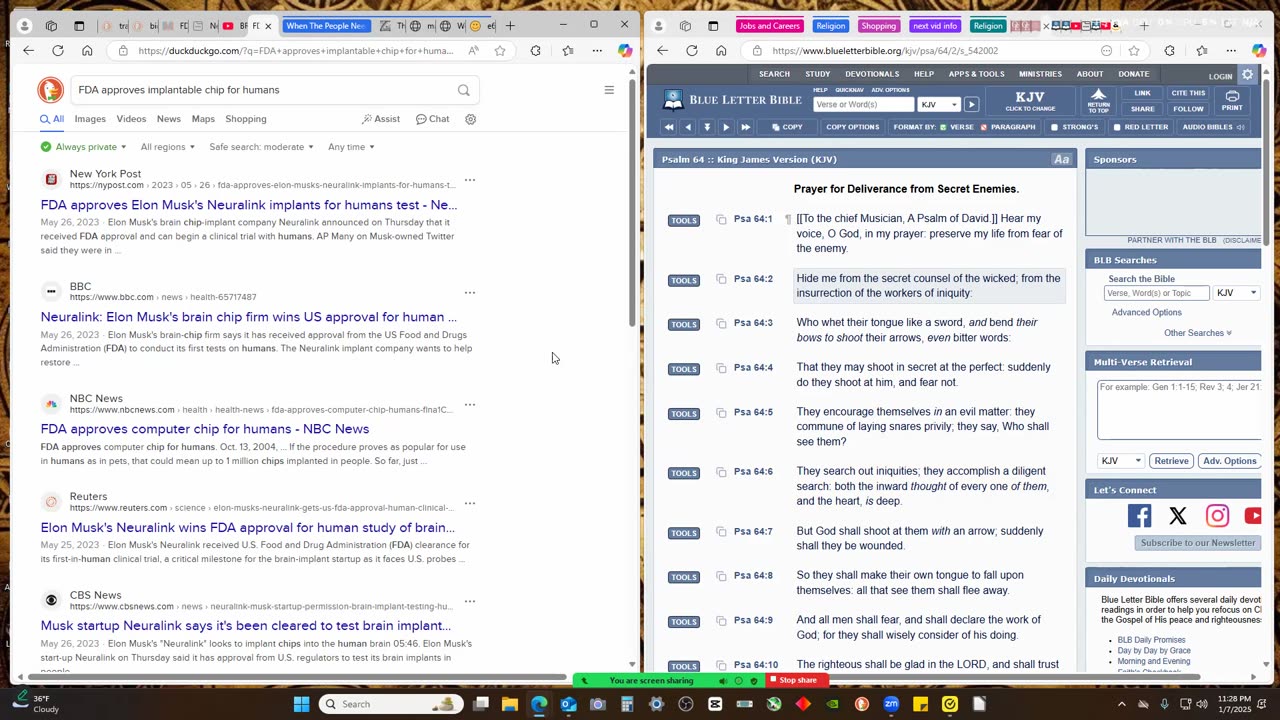
Task: Open Blue Letter Bible Instagram page
Action: coord(1217,516)
